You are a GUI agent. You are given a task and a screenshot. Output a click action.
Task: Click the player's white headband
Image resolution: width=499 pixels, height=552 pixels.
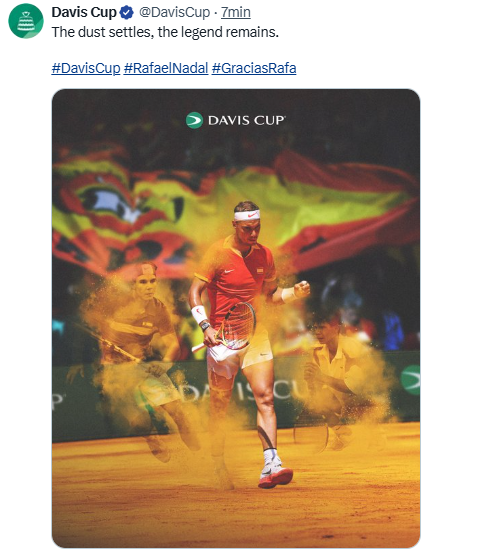coord(247,215)
